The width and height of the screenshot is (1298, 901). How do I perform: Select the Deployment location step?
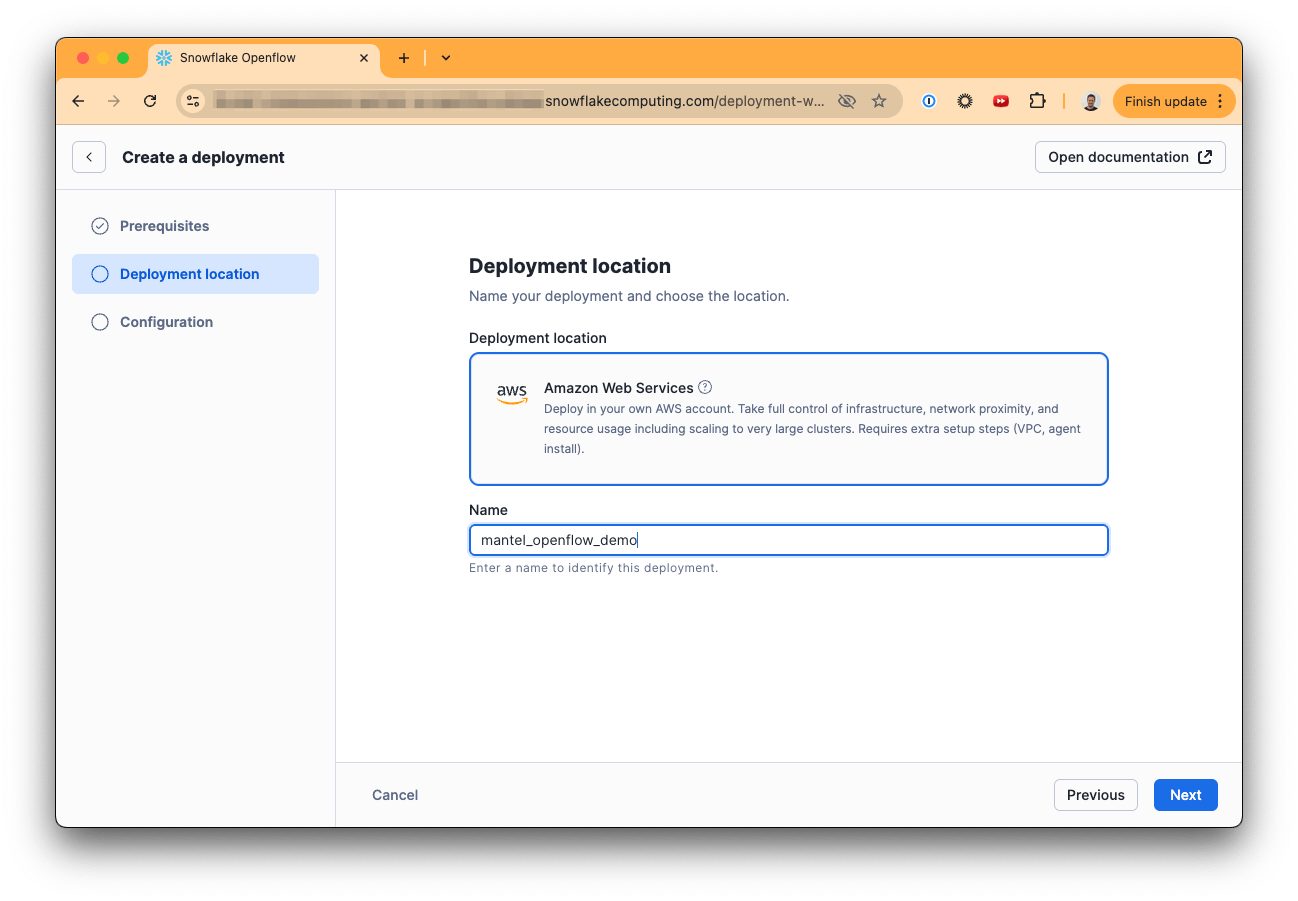click(195, 274)
